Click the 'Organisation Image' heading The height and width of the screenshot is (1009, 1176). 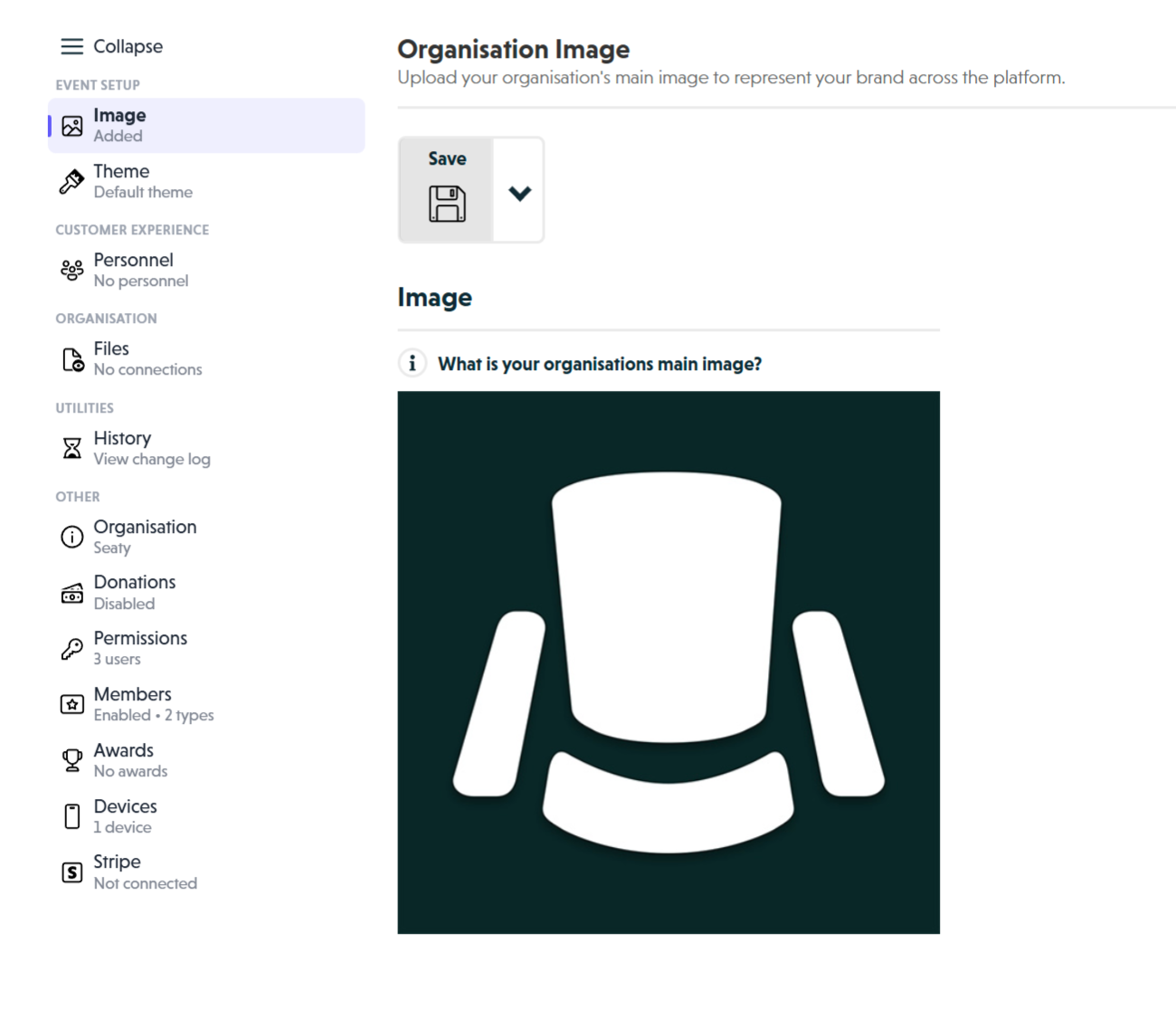(513, 49)
